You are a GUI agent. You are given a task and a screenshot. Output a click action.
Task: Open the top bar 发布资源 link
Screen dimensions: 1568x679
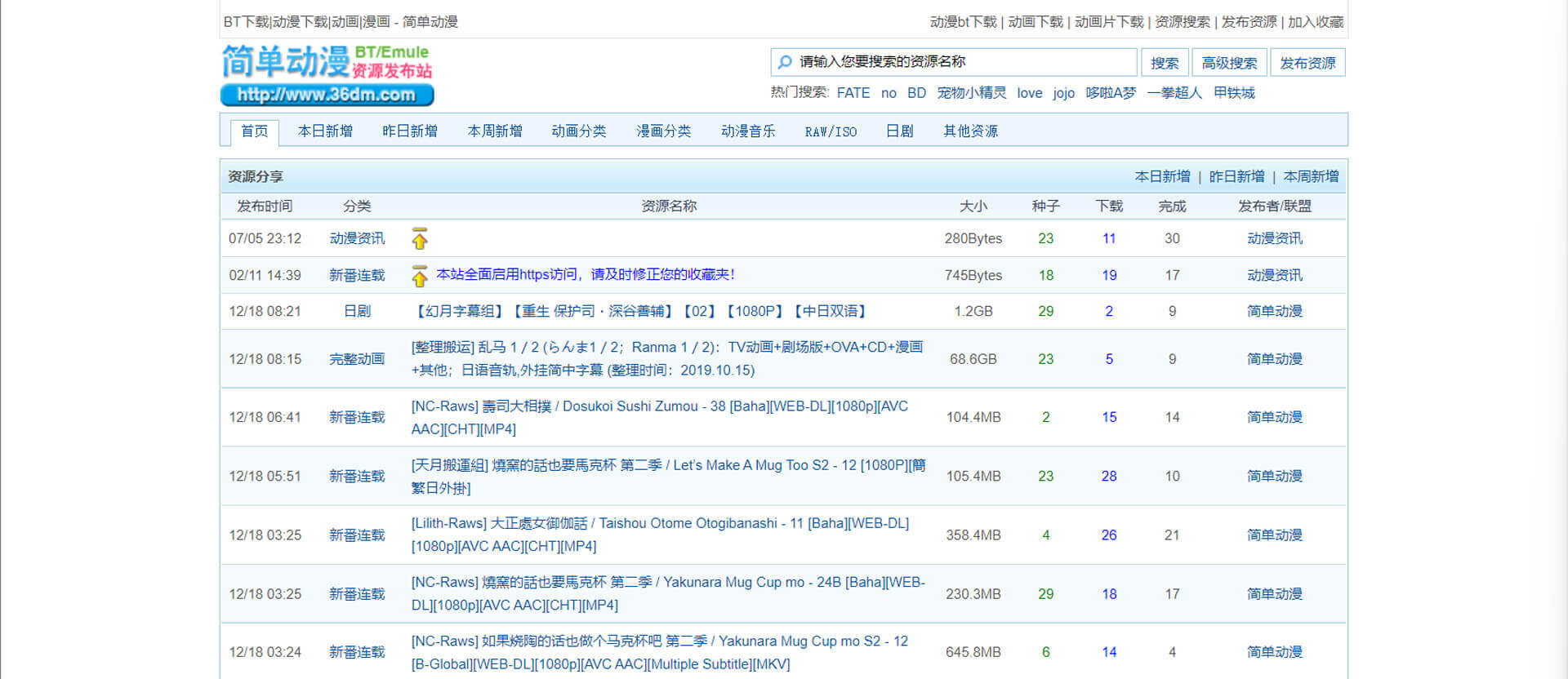coord(1249,22)
